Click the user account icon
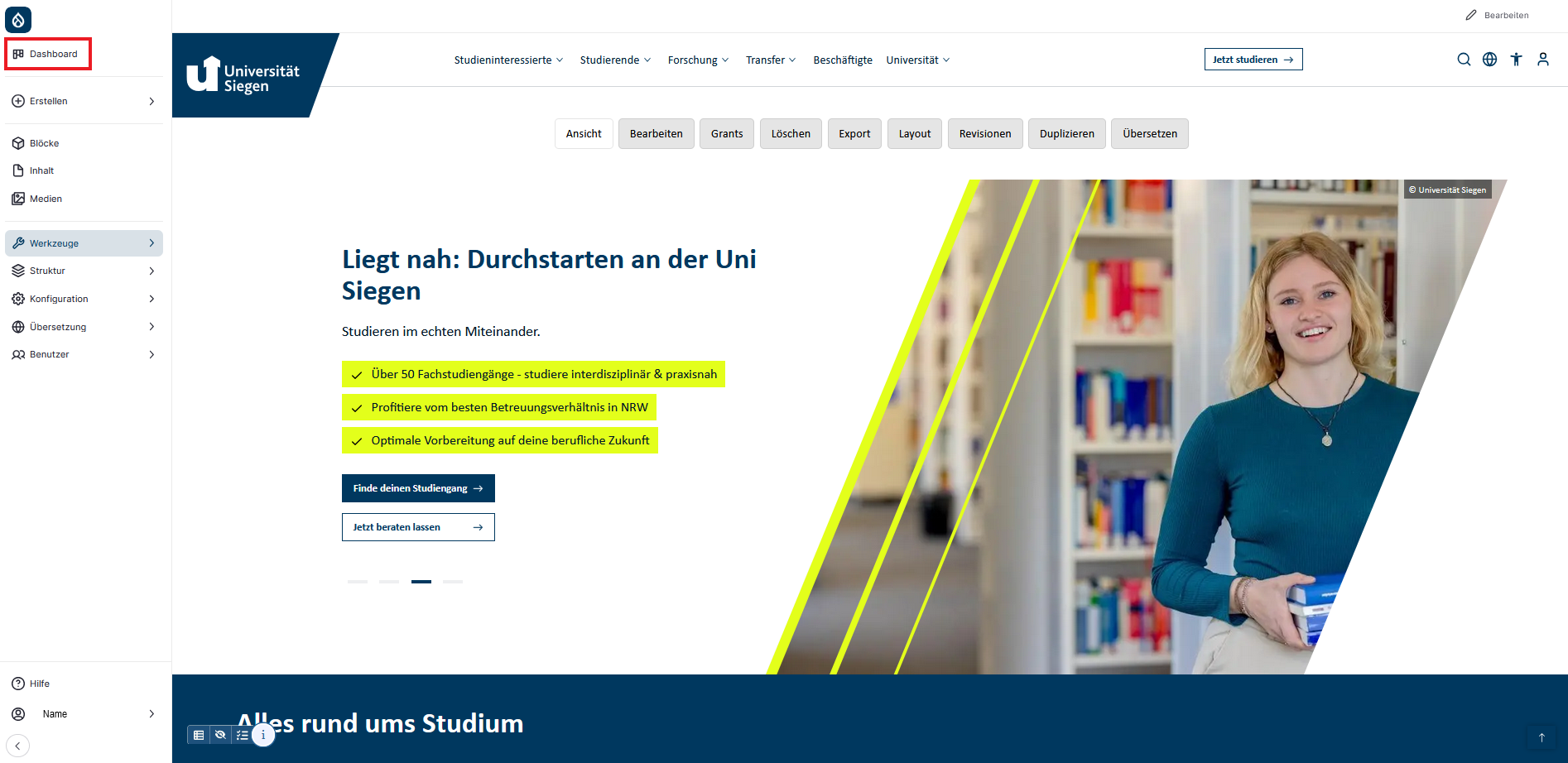This screenshot has width=1568, height=763. [x=1542, y=60]
